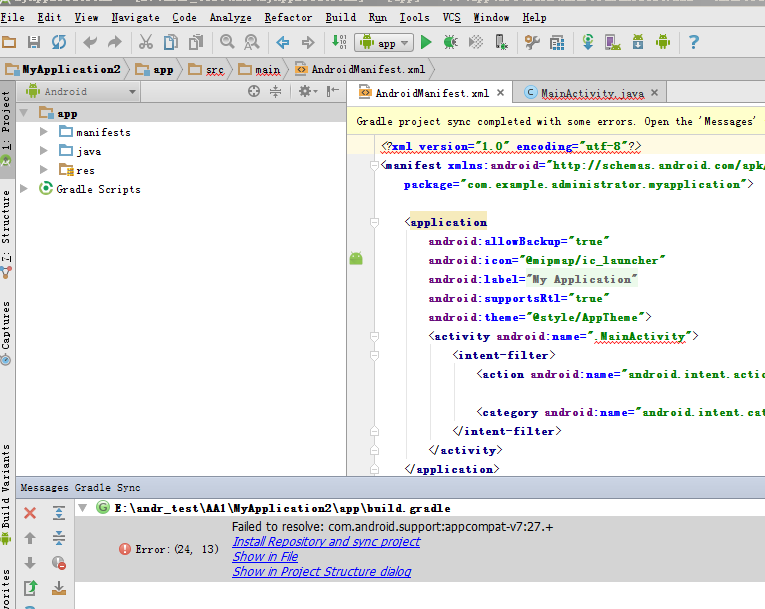The width and height of the screenshot is (765, 609).
Task: Click the Save All floppy icon
Action: click(x=34, y=42)
